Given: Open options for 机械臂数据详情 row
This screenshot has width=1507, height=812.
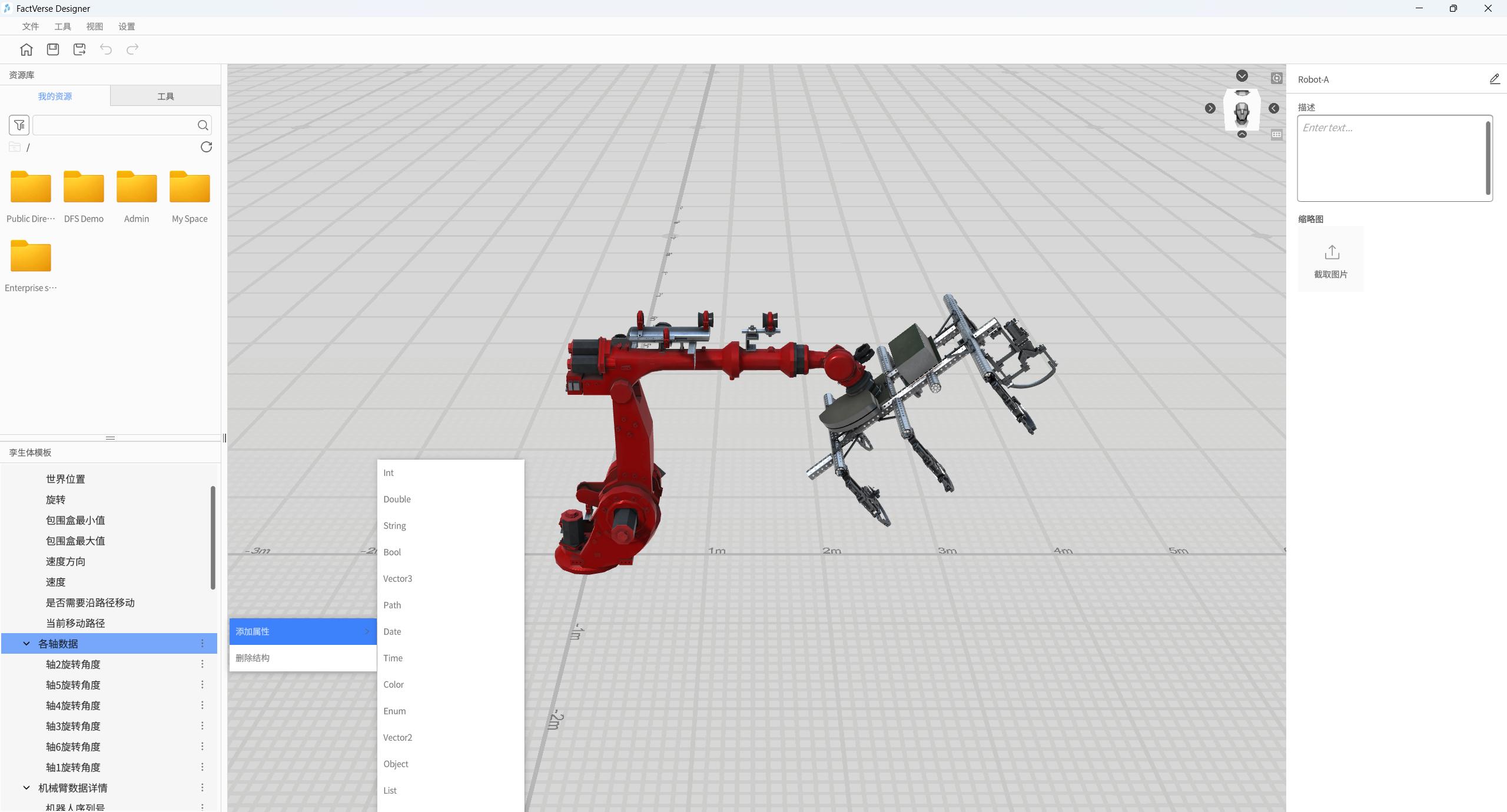Looking at the screenshot, I should tap(203, 787).
